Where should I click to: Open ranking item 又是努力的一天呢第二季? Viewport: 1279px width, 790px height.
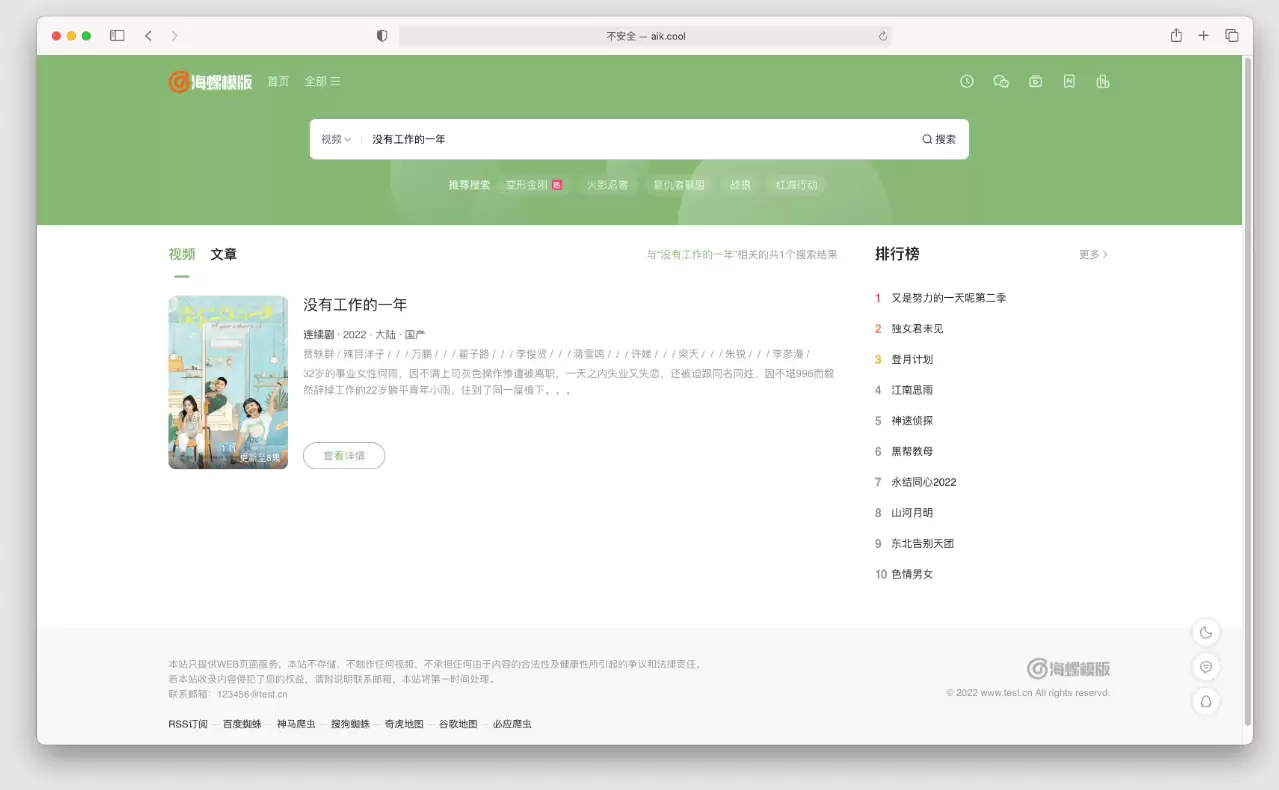point(948,298)
